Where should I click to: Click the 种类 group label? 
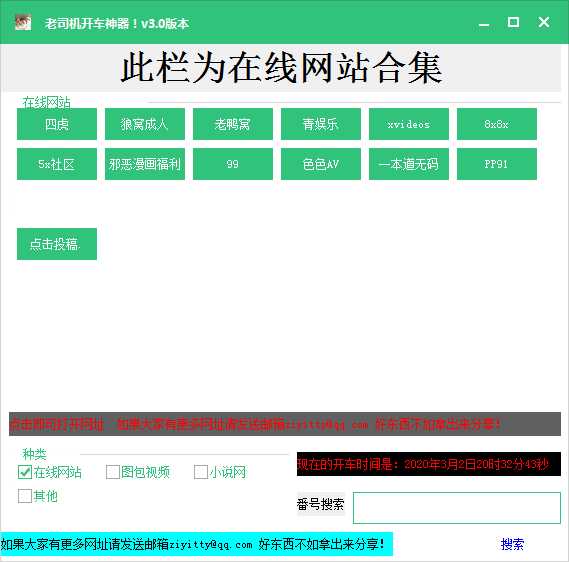(34, 454)
